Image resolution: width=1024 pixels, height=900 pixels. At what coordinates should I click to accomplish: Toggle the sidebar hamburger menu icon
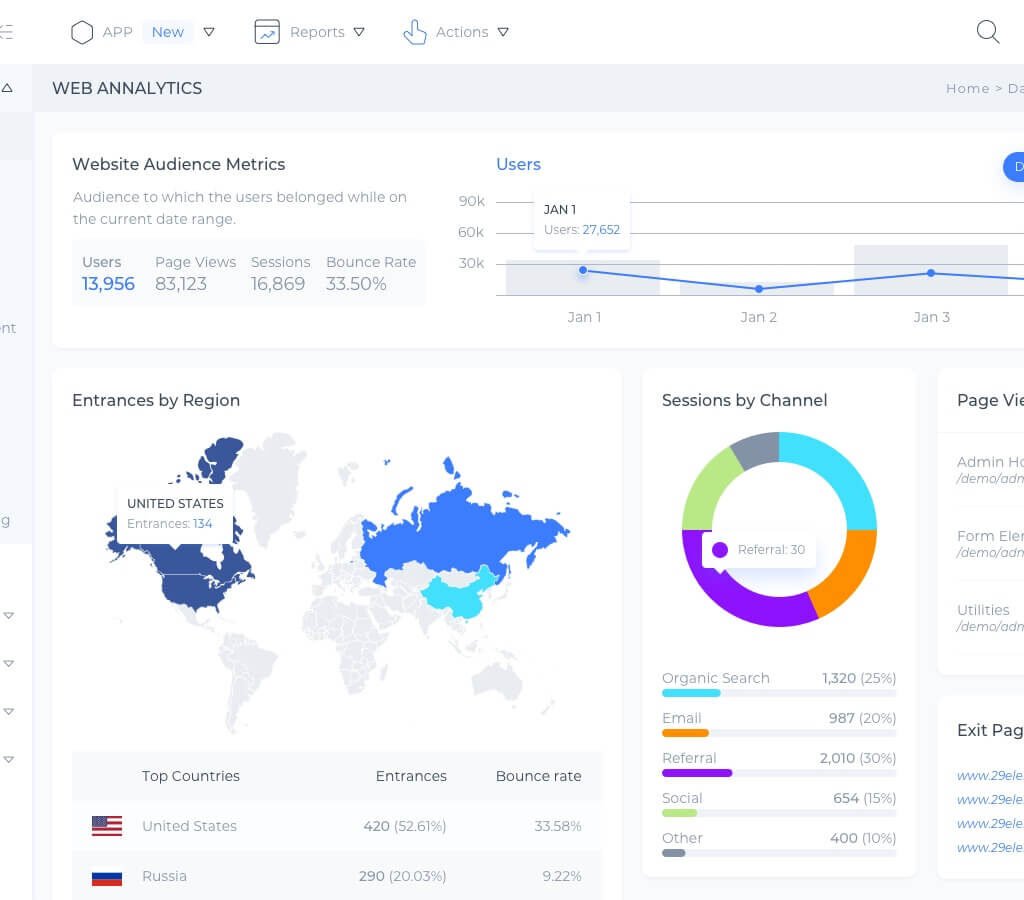click(6, 32)
